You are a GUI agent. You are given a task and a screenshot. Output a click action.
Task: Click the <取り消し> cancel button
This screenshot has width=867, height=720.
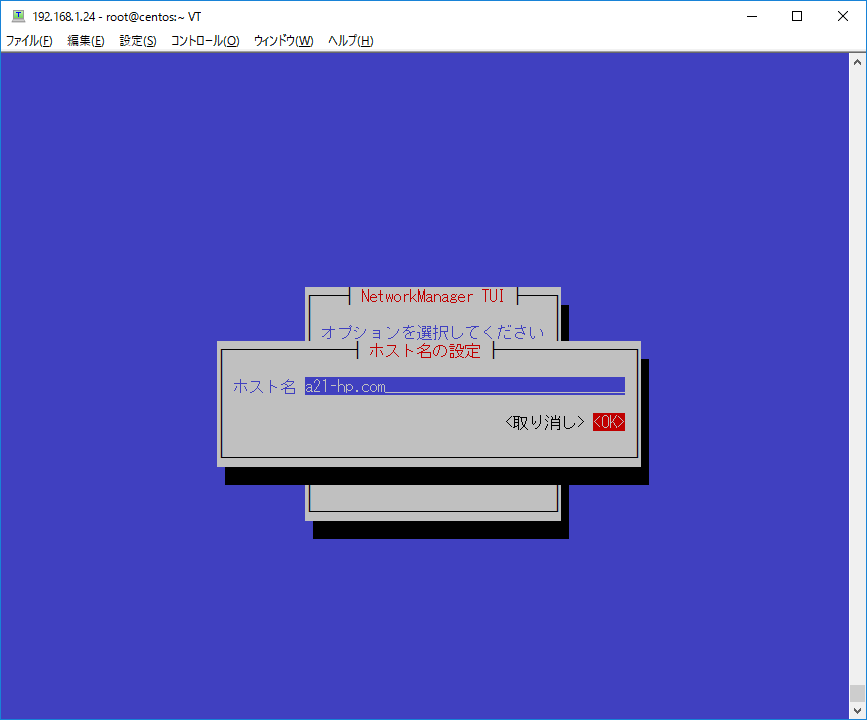click(545, 422)
